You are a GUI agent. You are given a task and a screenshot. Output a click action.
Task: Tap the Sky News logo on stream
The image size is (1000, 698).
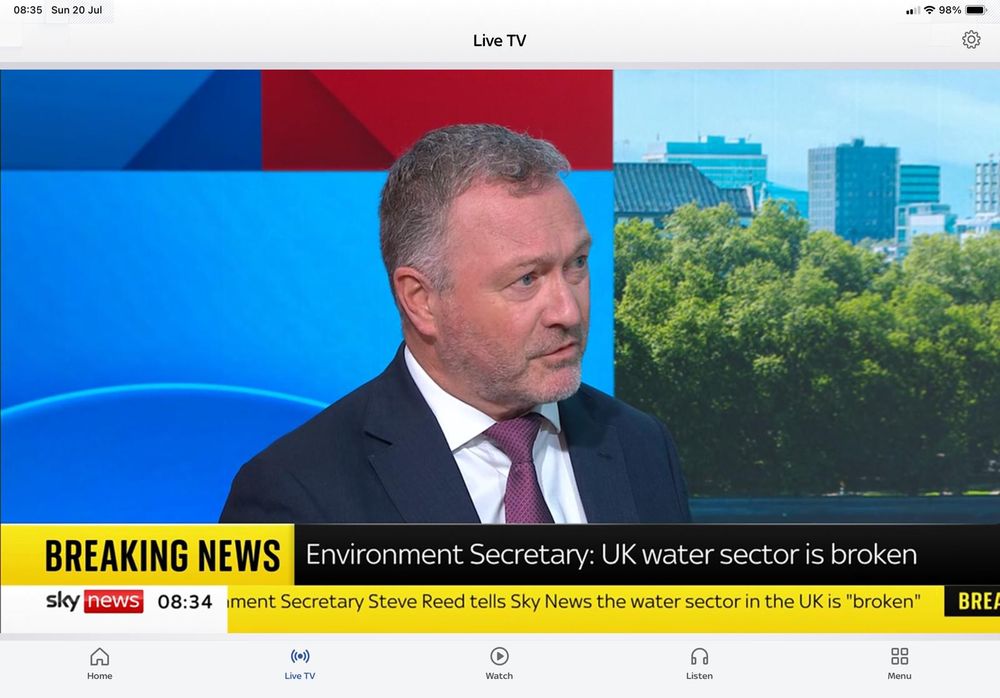click(94, 601)
